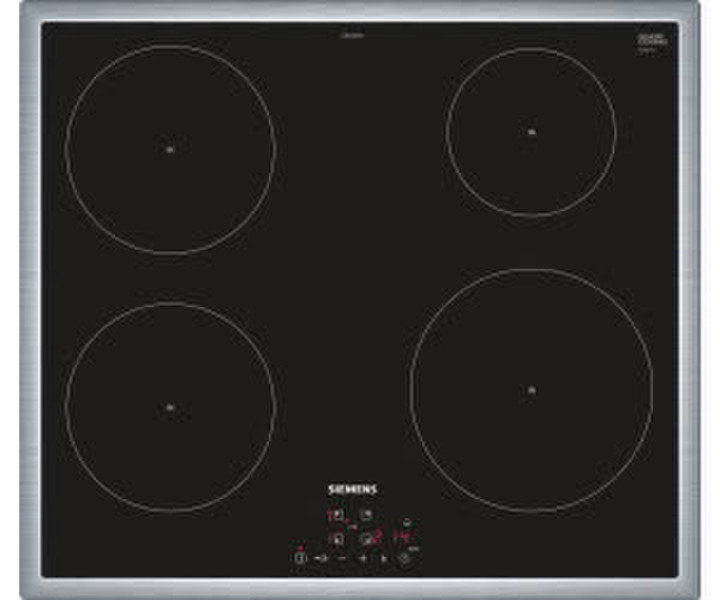Screen dimensions: 720x600
Task: Click the induction label in top right corner
Action: point(651,42)
